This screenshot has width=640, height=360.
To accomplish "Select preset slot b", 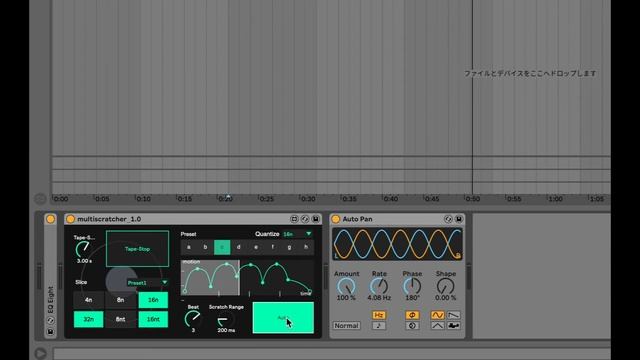I will pyautogui.click(x=205, y=247).
